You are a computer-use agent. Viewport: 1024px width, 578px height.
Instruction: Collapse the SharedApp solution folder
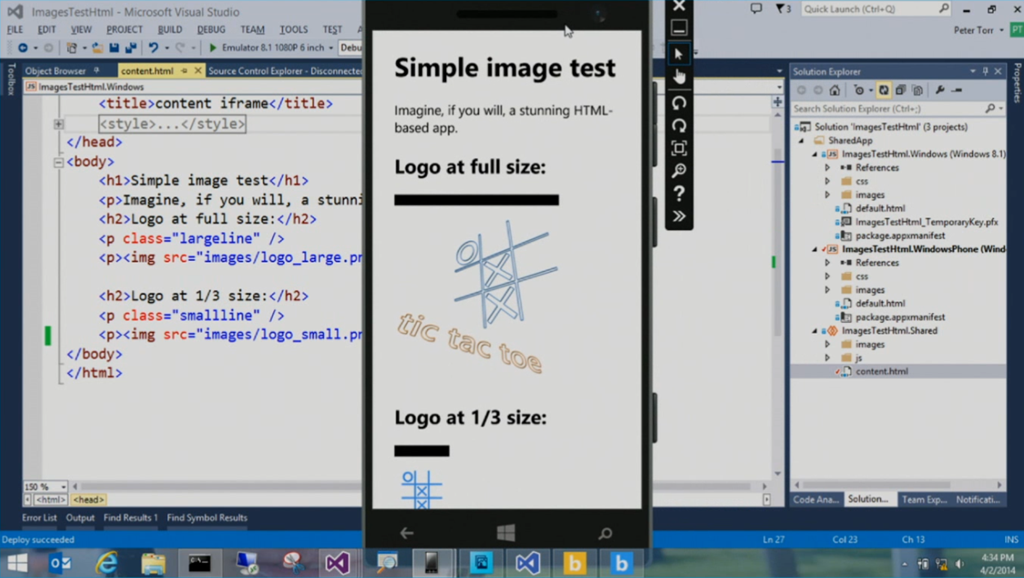pyautogui.click(x=801, y=140)
